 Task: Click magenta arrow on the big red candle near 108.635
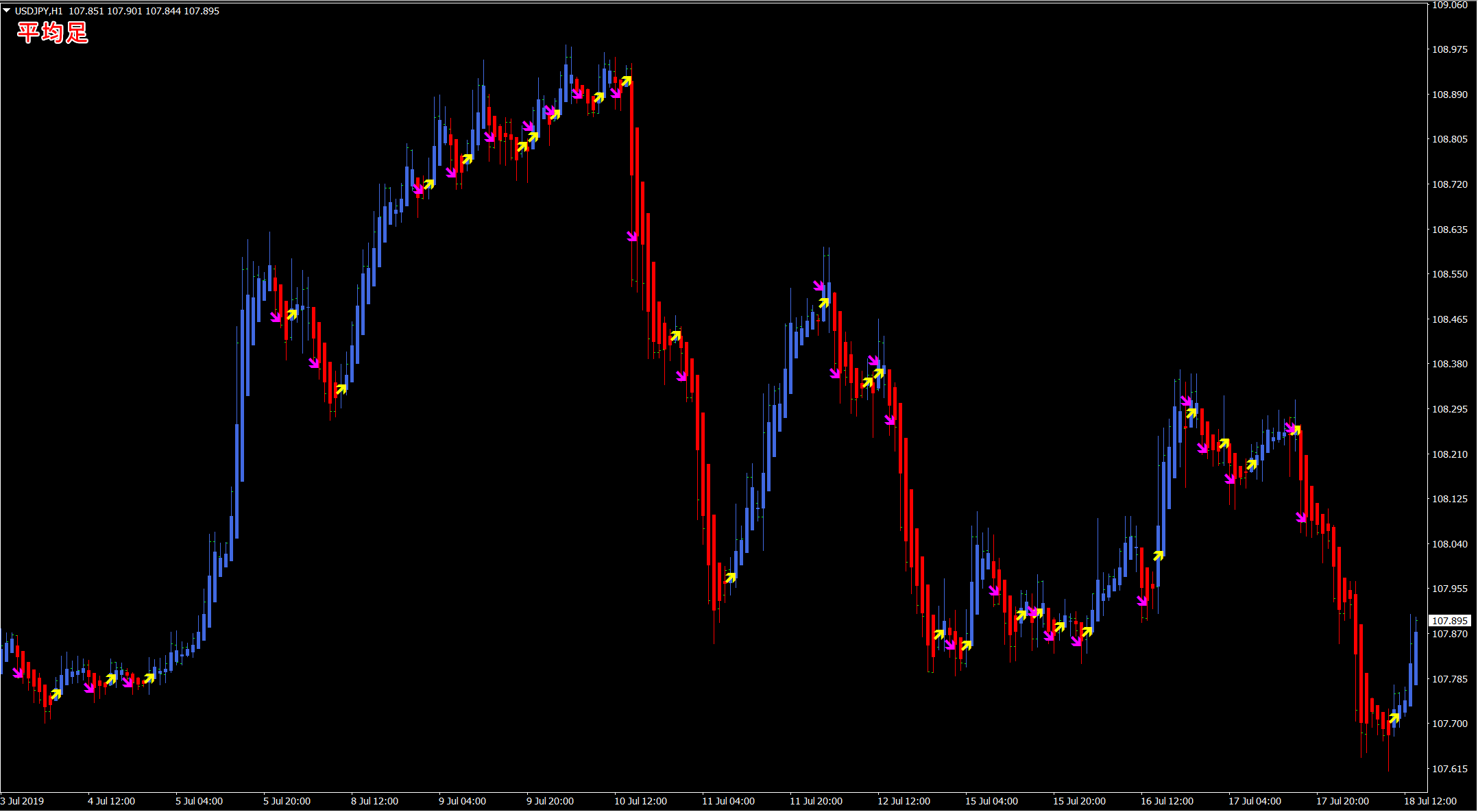point(633,236)
